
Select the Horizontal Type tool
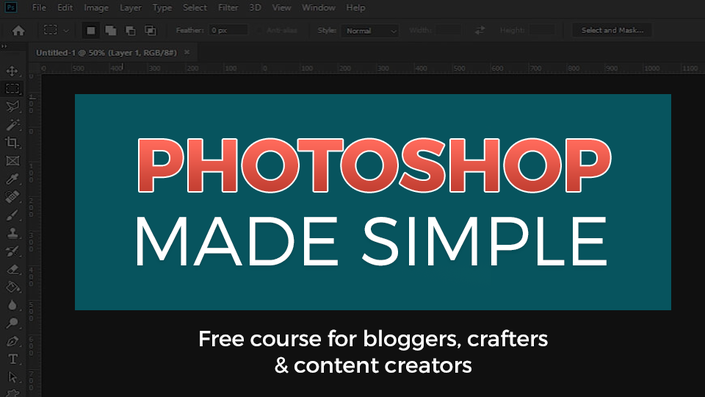pos(12,359)
